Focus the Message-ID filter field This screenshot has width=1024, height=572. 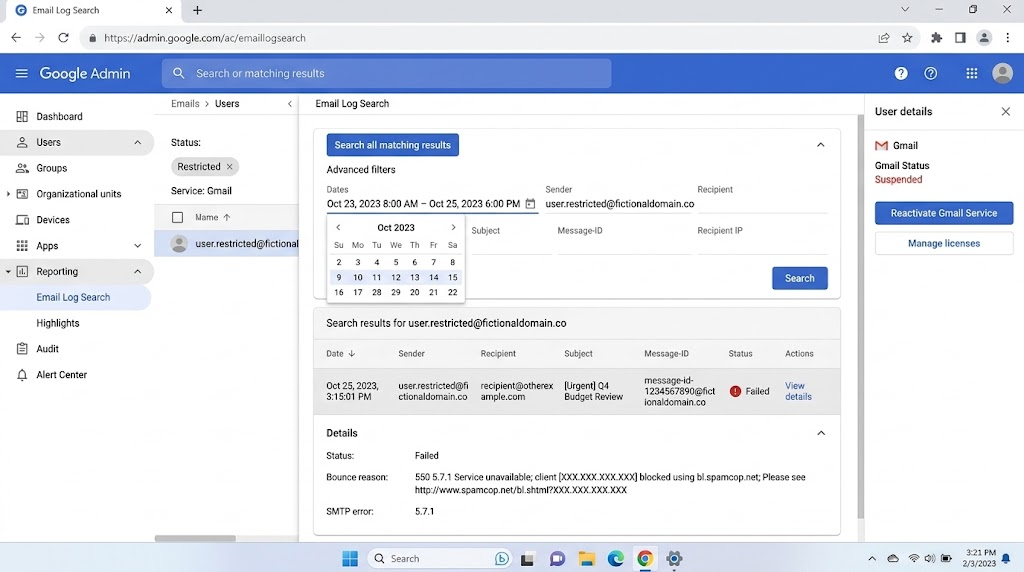click(624, 245)
